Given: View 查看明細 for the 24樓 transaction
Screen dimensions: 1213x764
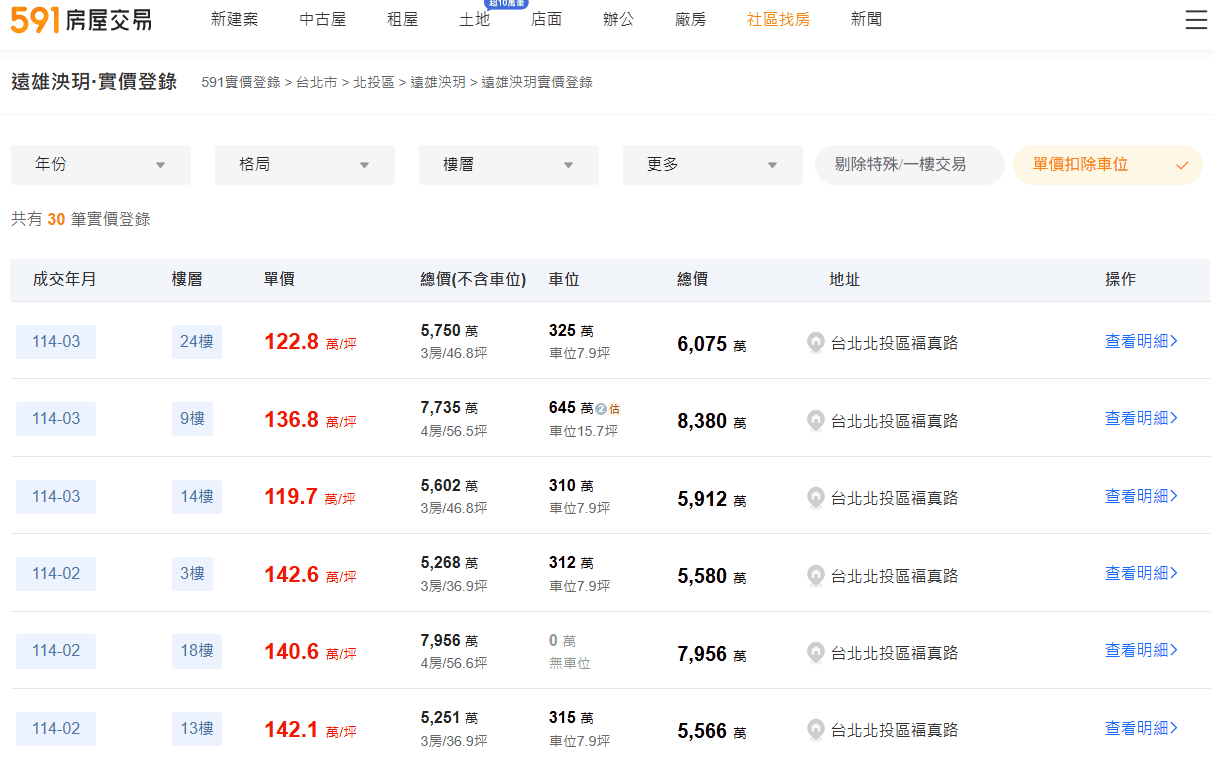Looking at the screenshot, I should click(x=1141, y=341).
